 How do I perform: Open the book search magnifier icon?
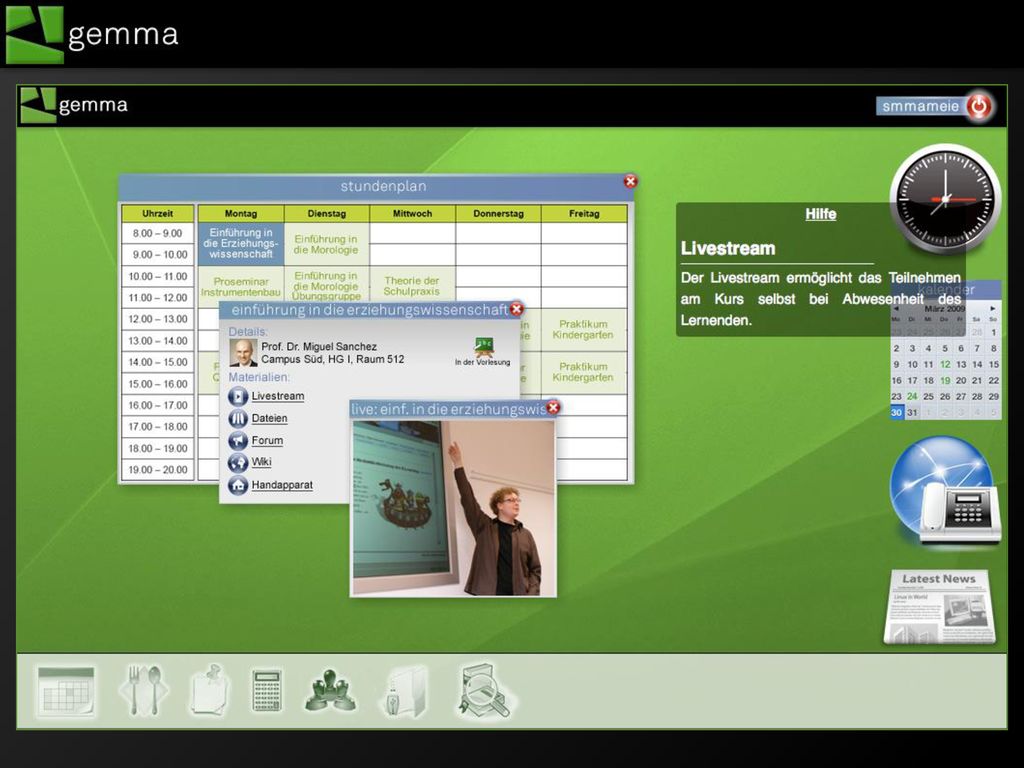click(485, 691)
